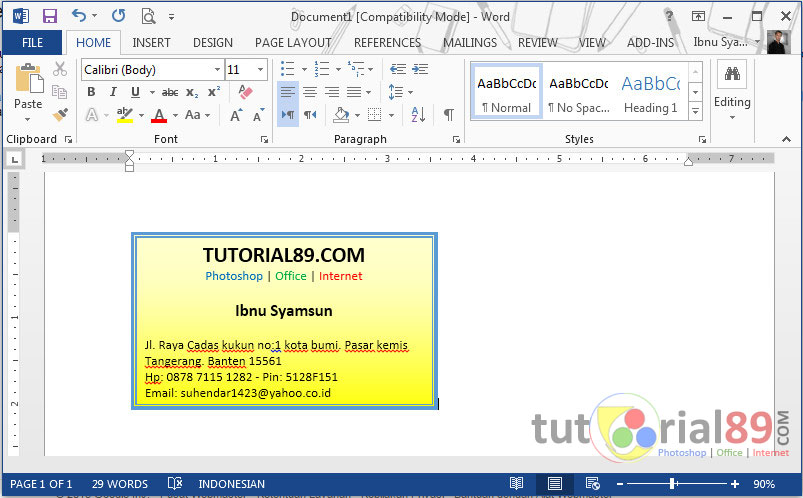Show or hide paragraph marks
The width and height of the screenshot is (803, 498).
coord(449,115)
